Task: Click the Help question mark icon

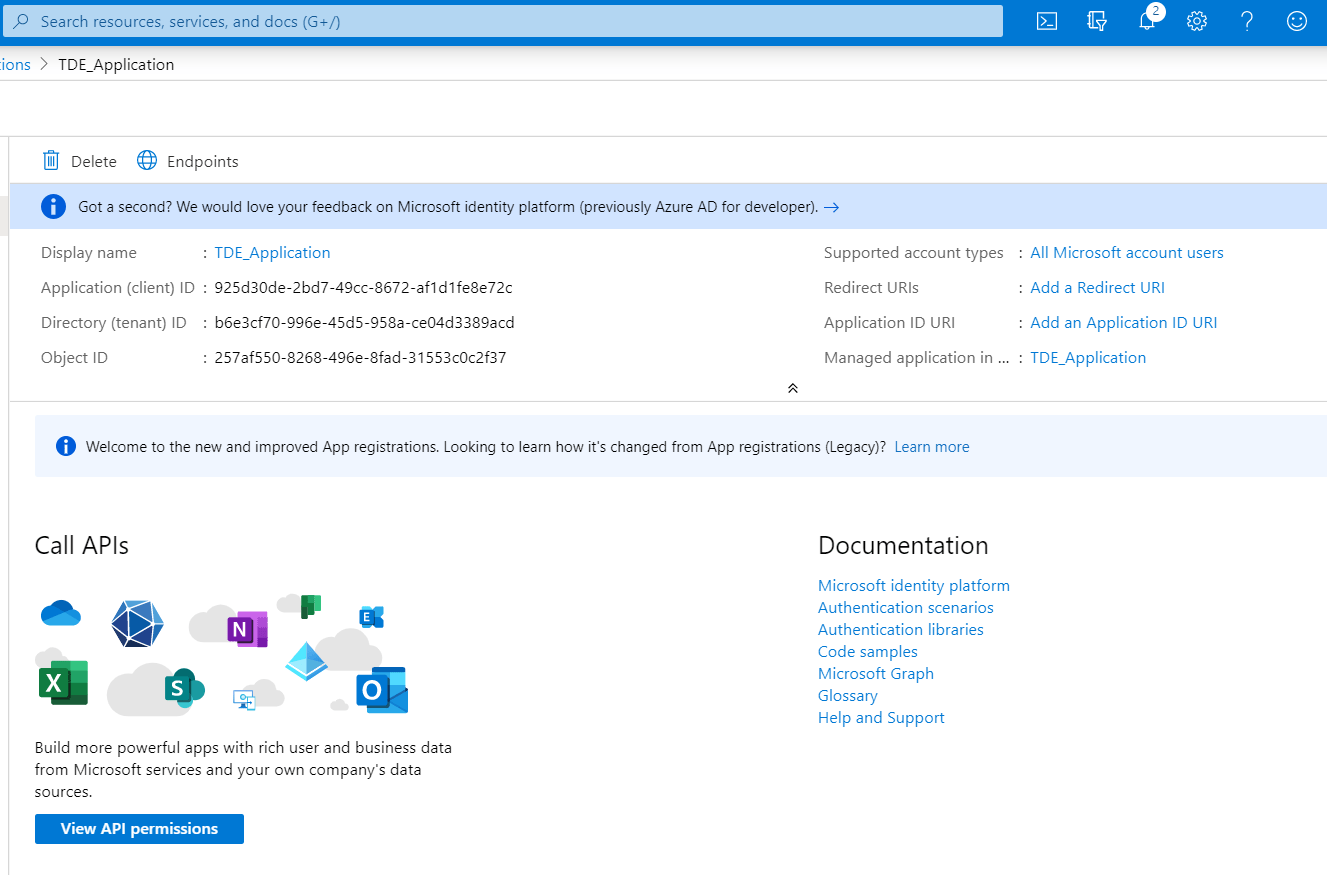Action: (x=1247, y=21)
